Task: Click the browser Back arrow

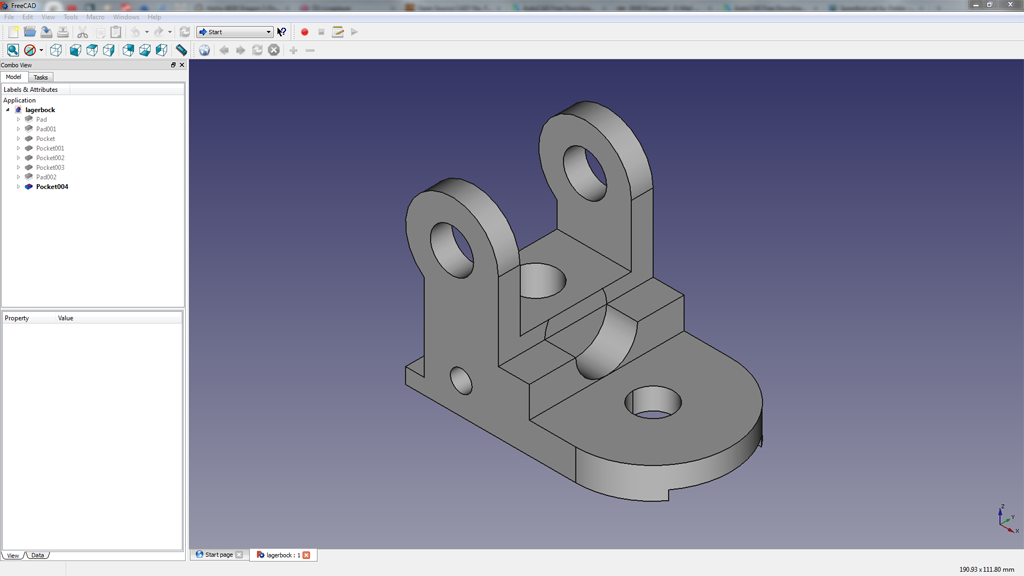Action: [224, 50]
